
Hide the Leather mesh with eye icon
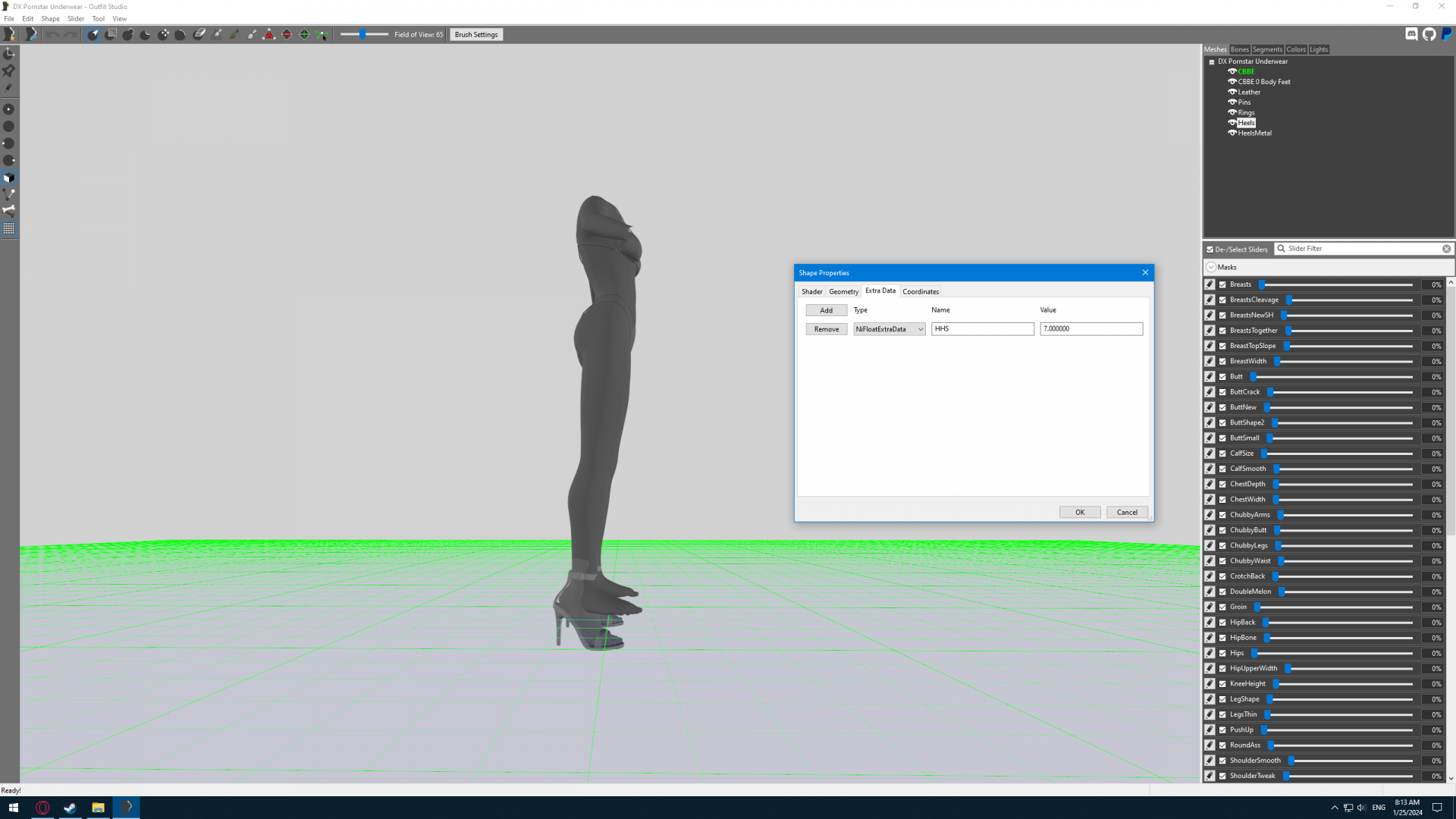(1232, 92)
